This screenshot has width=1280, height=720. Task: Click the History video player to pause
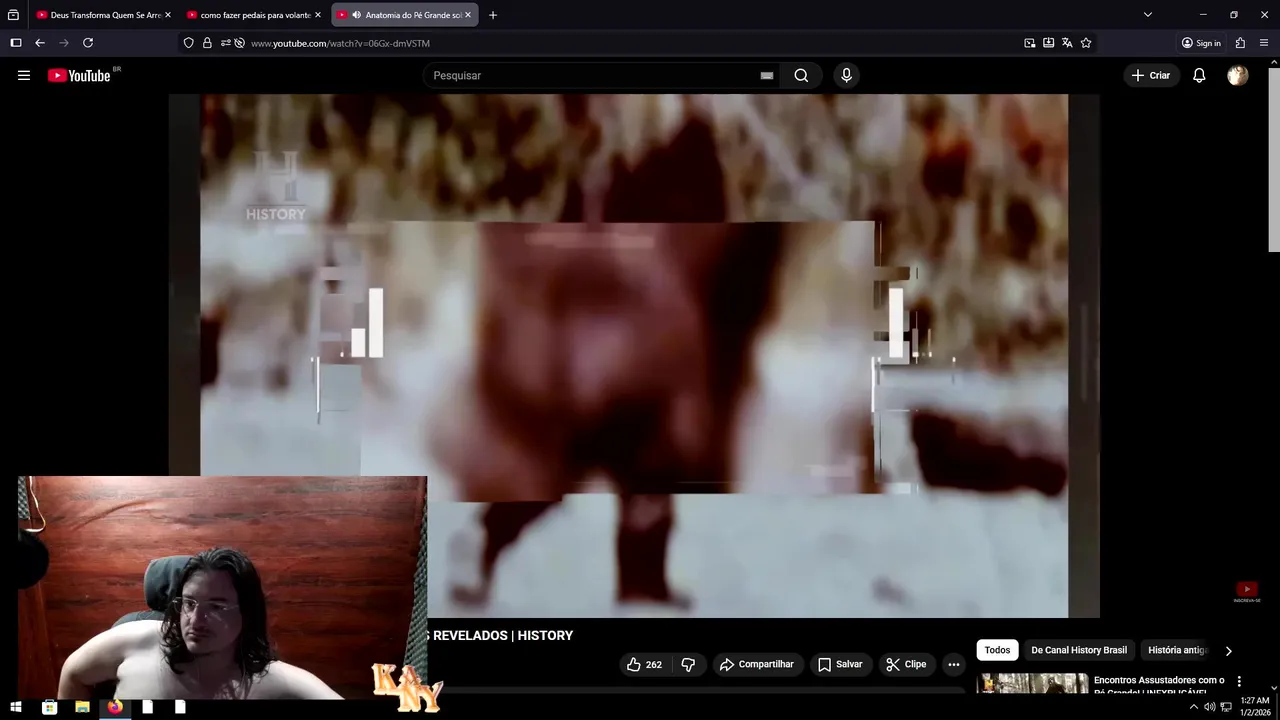pos(634,356)
